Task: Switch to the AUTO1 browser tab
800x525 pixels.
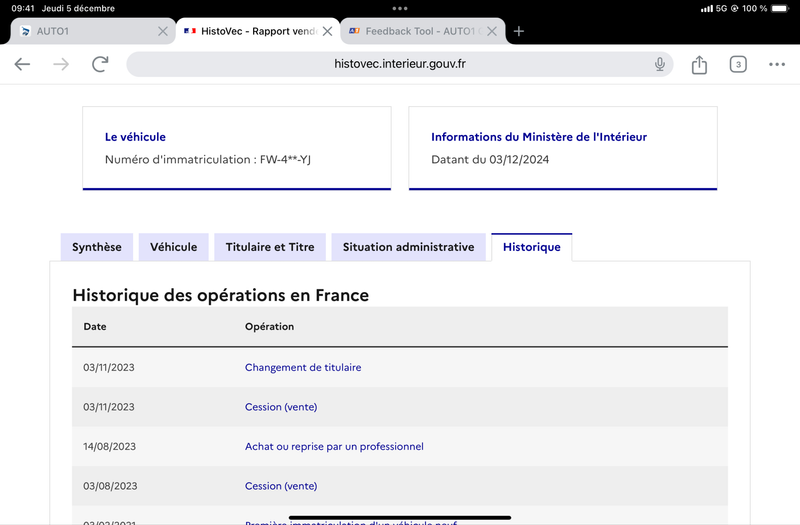Action: (87, 31)
